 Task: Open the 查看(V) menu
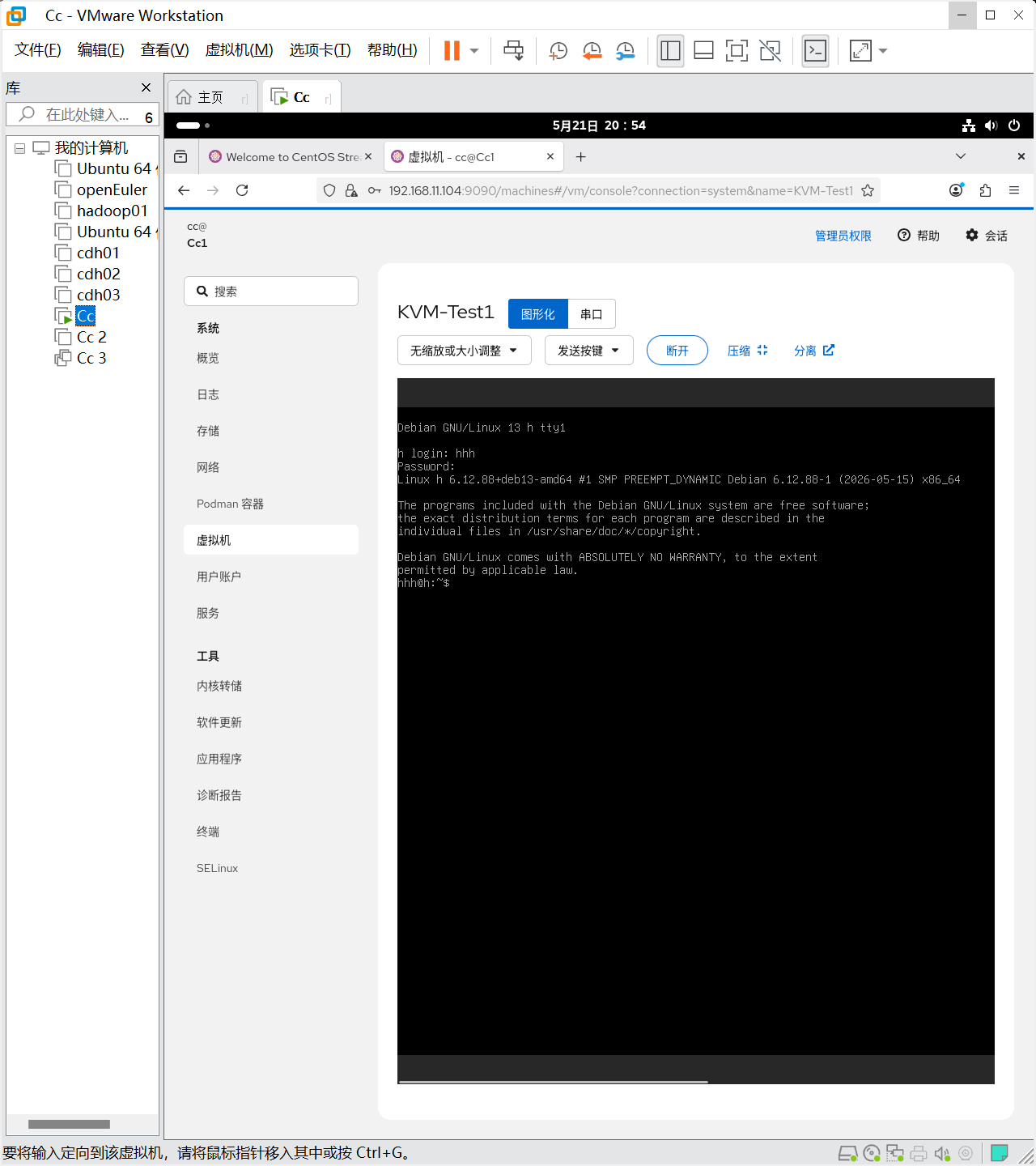tap(165, 50)
